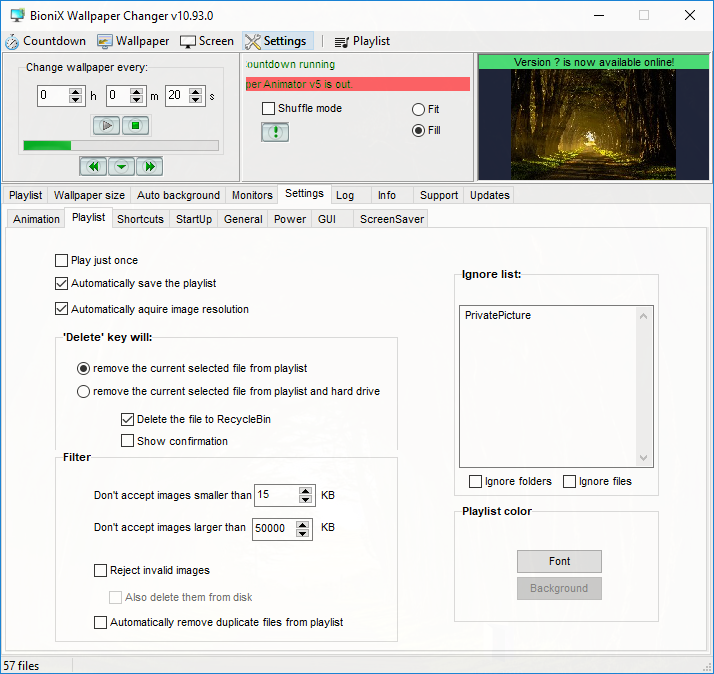Switch to the Animation sub-tab
The height and width of the screenshot is (674, 714).
coord(36,219)
